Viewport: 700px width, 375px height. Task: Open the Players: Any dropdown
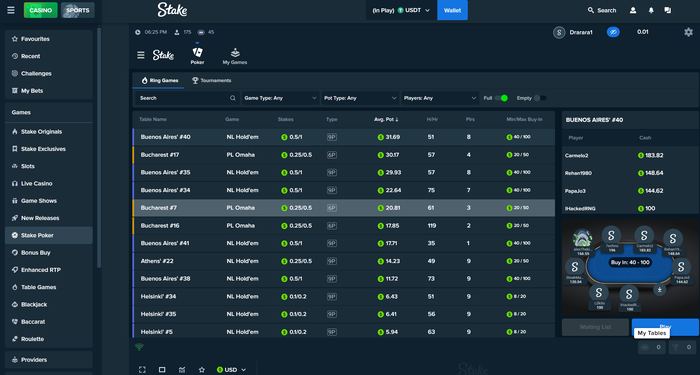440,98
